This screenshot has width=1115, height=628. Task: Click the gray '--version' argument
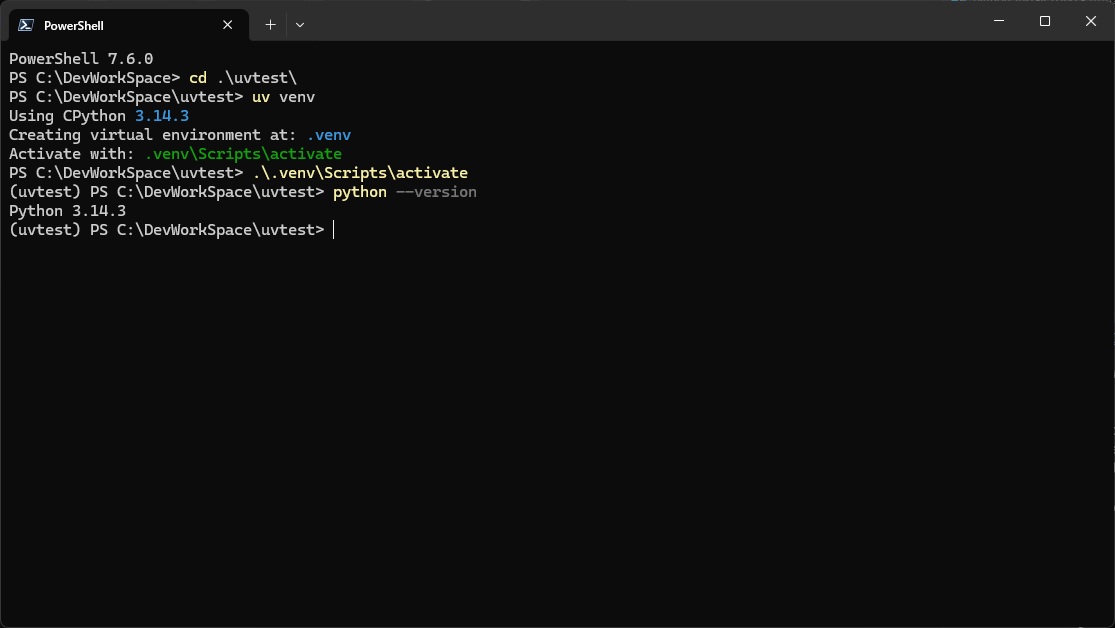coord(436,192)
